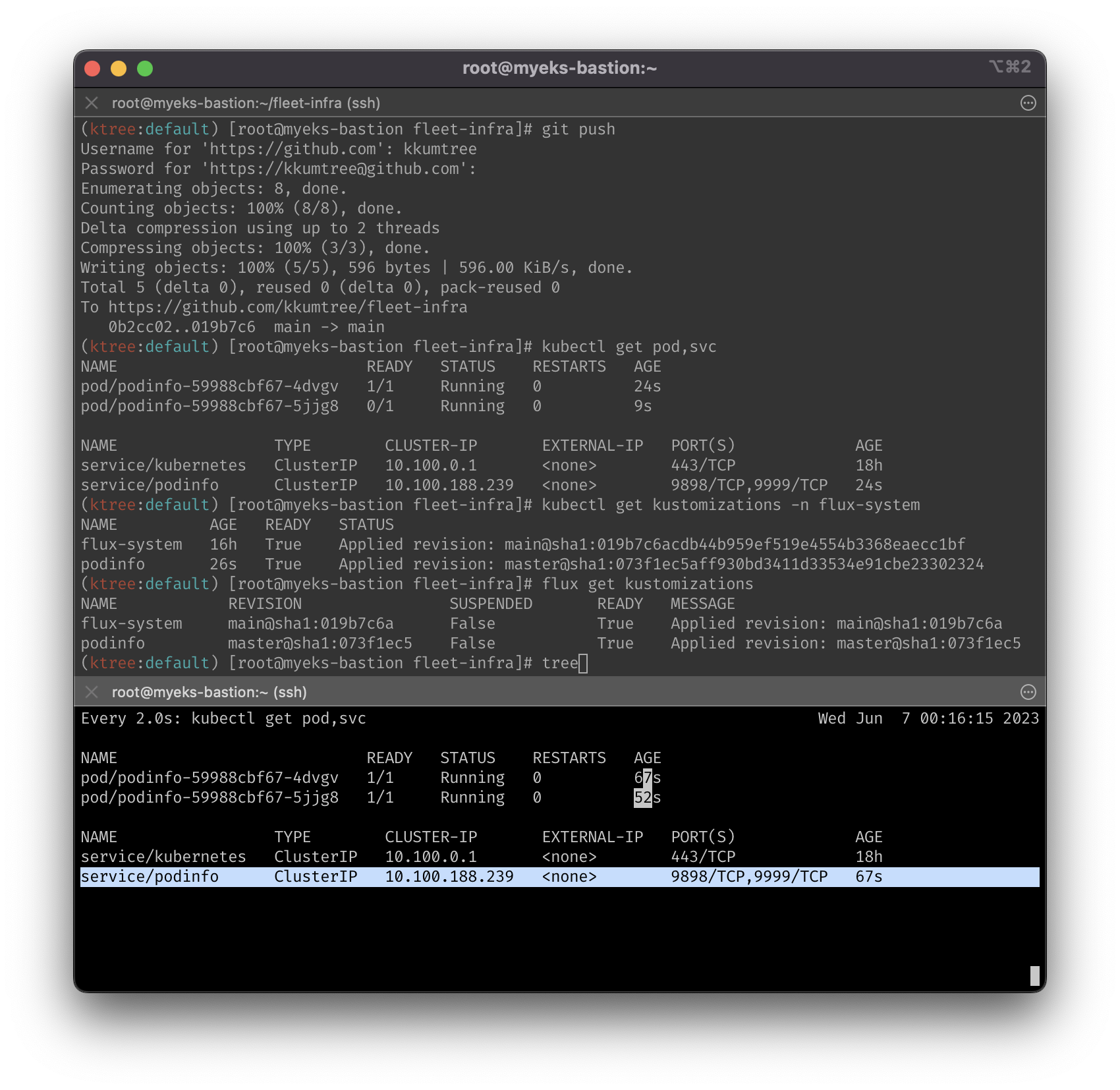Click pod podinfo-59988cbf67-4dvgv in watch pane
Screen dimensions: 1120x1090
point(210,778)
